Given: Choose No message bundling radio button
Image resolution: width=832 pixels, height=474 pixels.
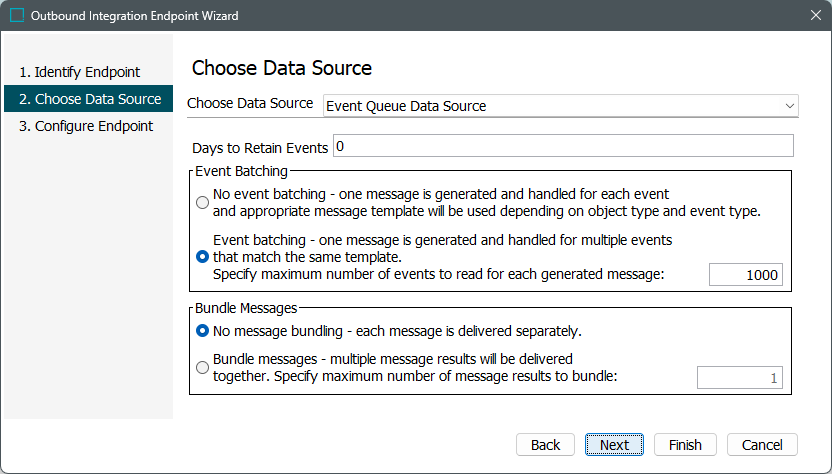Looking at the screenshot, I should click(203, 331).
